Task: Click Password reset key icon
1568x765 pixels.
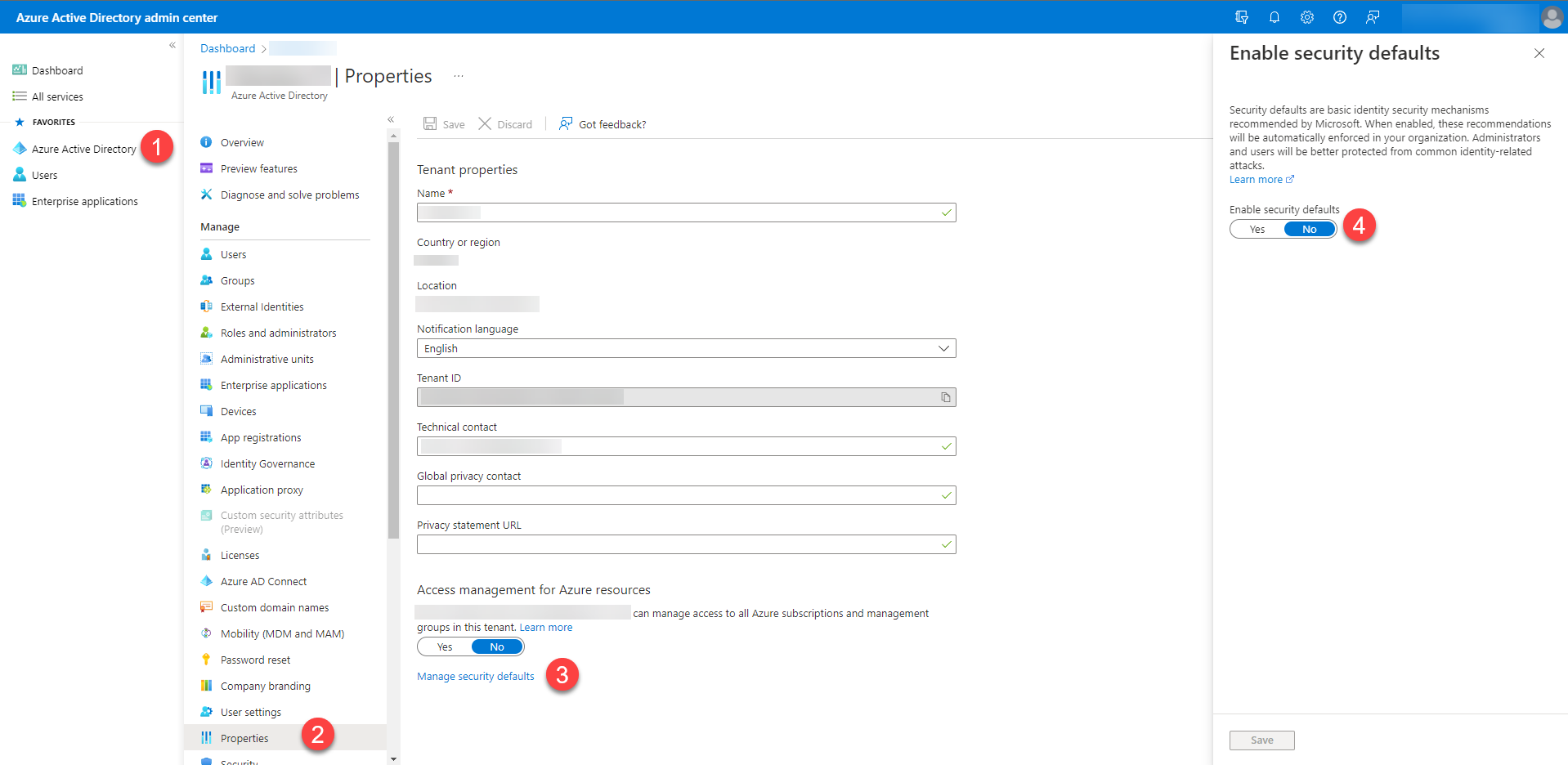Action: click(x=207, y=660)
